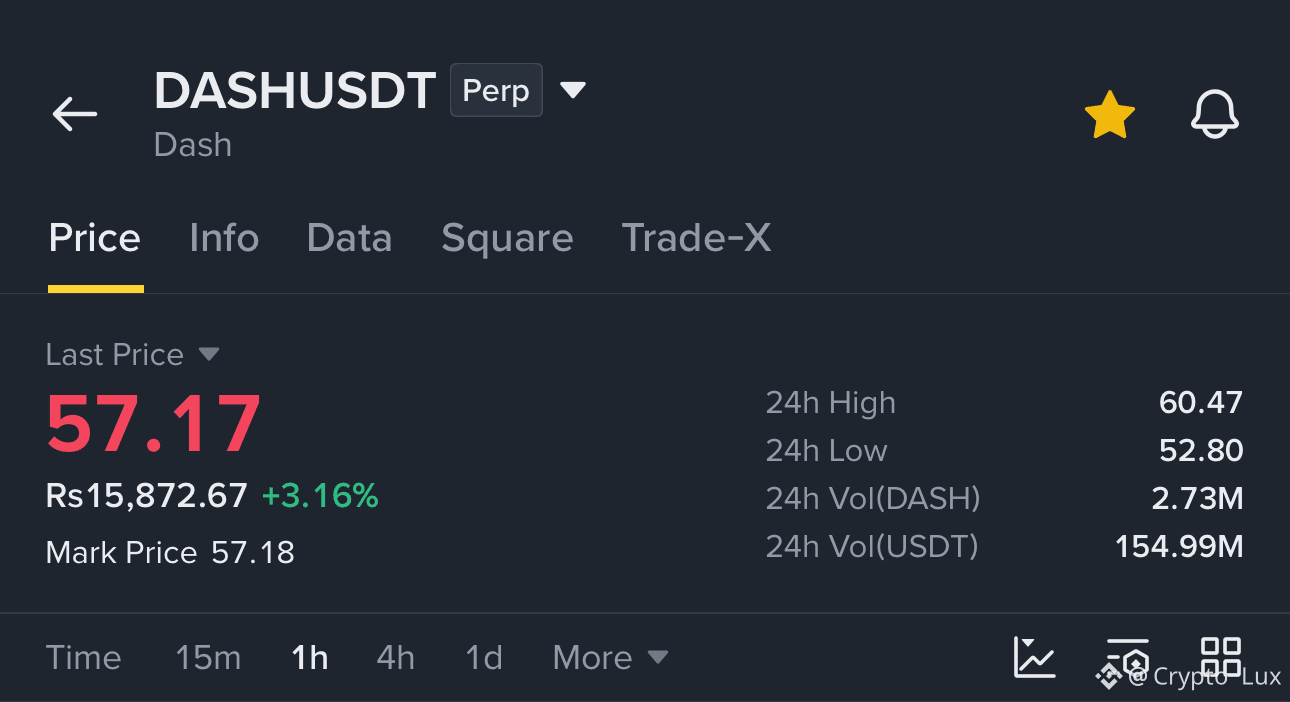Tap the back arrow icon

click(75, 114)
